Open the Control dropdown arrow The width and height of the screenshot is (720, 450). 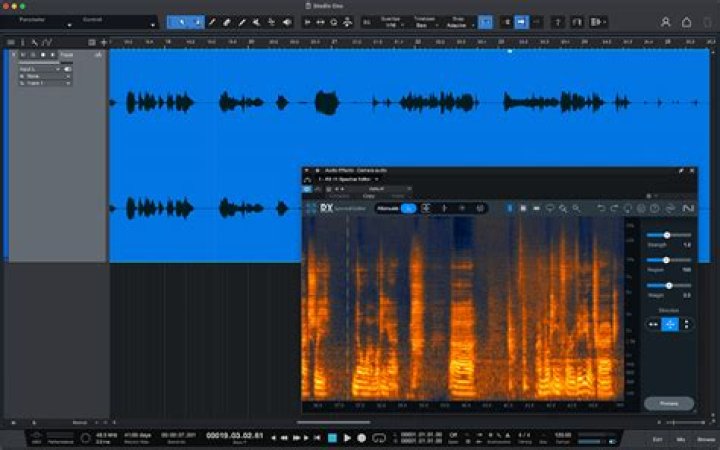152,25
